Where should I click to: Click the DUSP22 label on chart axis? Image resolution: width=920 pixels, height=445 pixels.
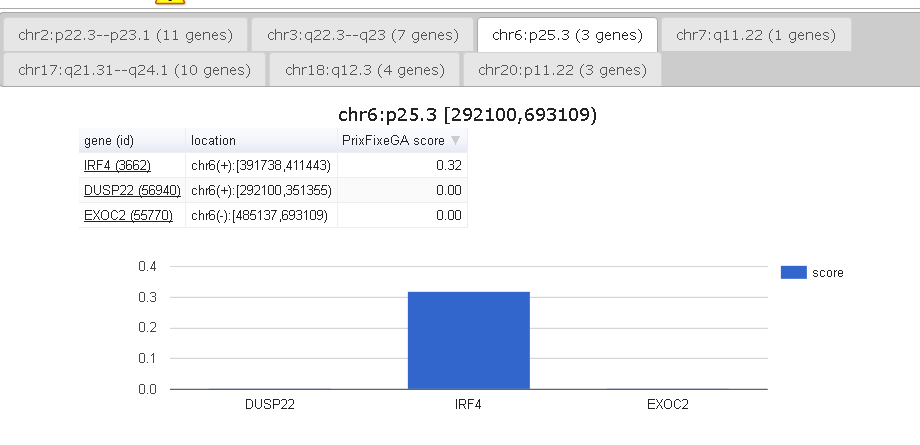coord(269,405)
